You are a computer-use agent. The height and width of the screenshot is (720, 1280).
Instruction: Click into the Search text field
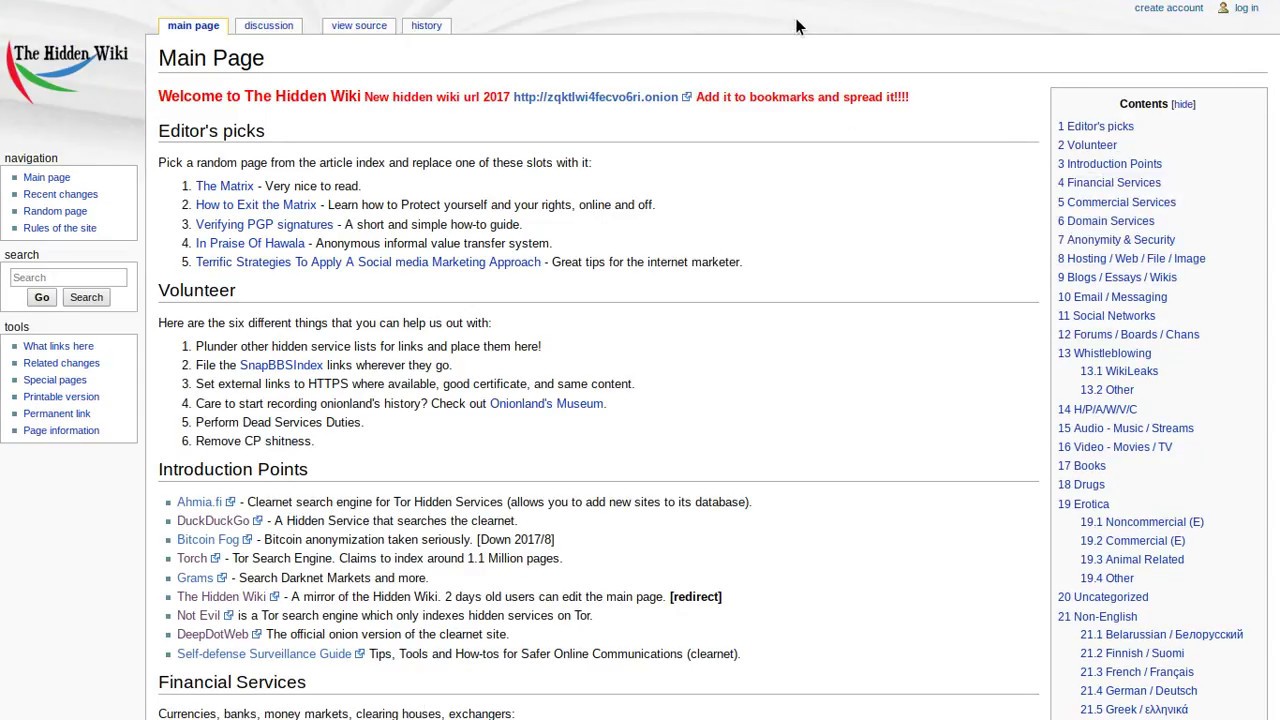pyautogui.click(x=68, y=277)
